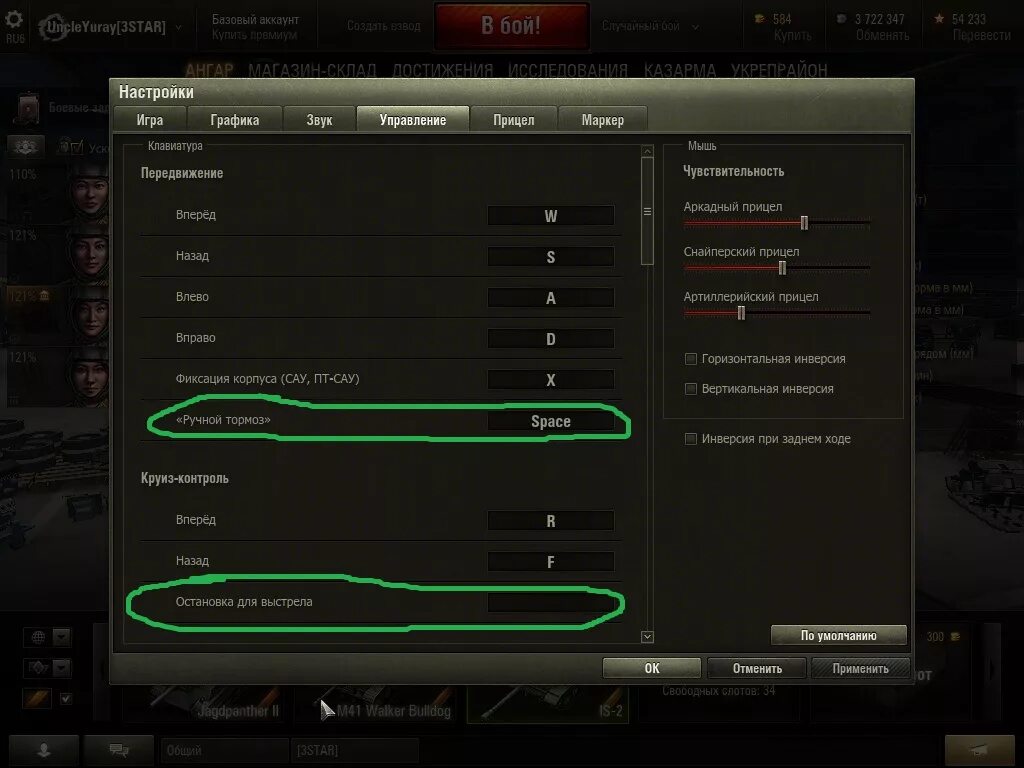This screenshot has height=768, width=1024.
Task: Switch to the Графика tab
Action: click(x=234, y=120)
